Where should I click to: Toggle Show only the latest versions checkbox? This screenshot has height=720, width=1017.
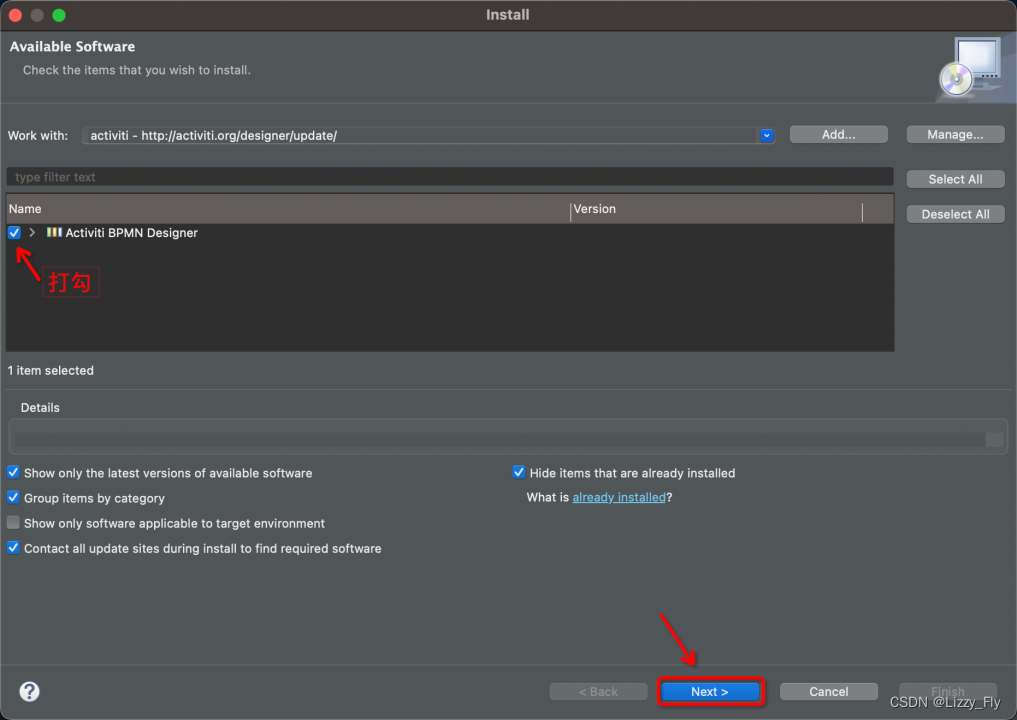click(x=13, y=472)
